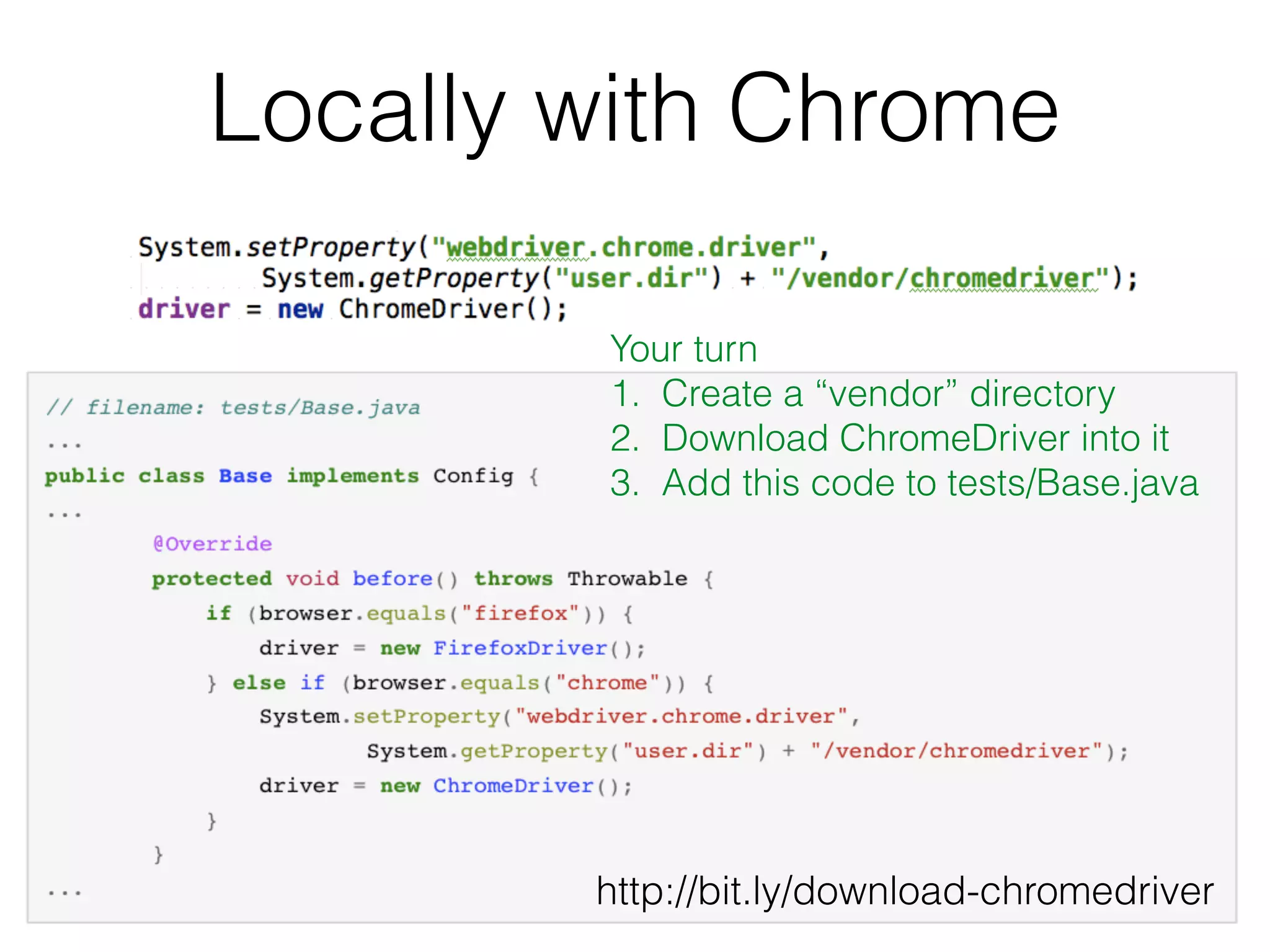Click the lower '"/vendor/chromedriver"' string in box
The height and width of the screenshot is (952, 1270).
(958, 751)
